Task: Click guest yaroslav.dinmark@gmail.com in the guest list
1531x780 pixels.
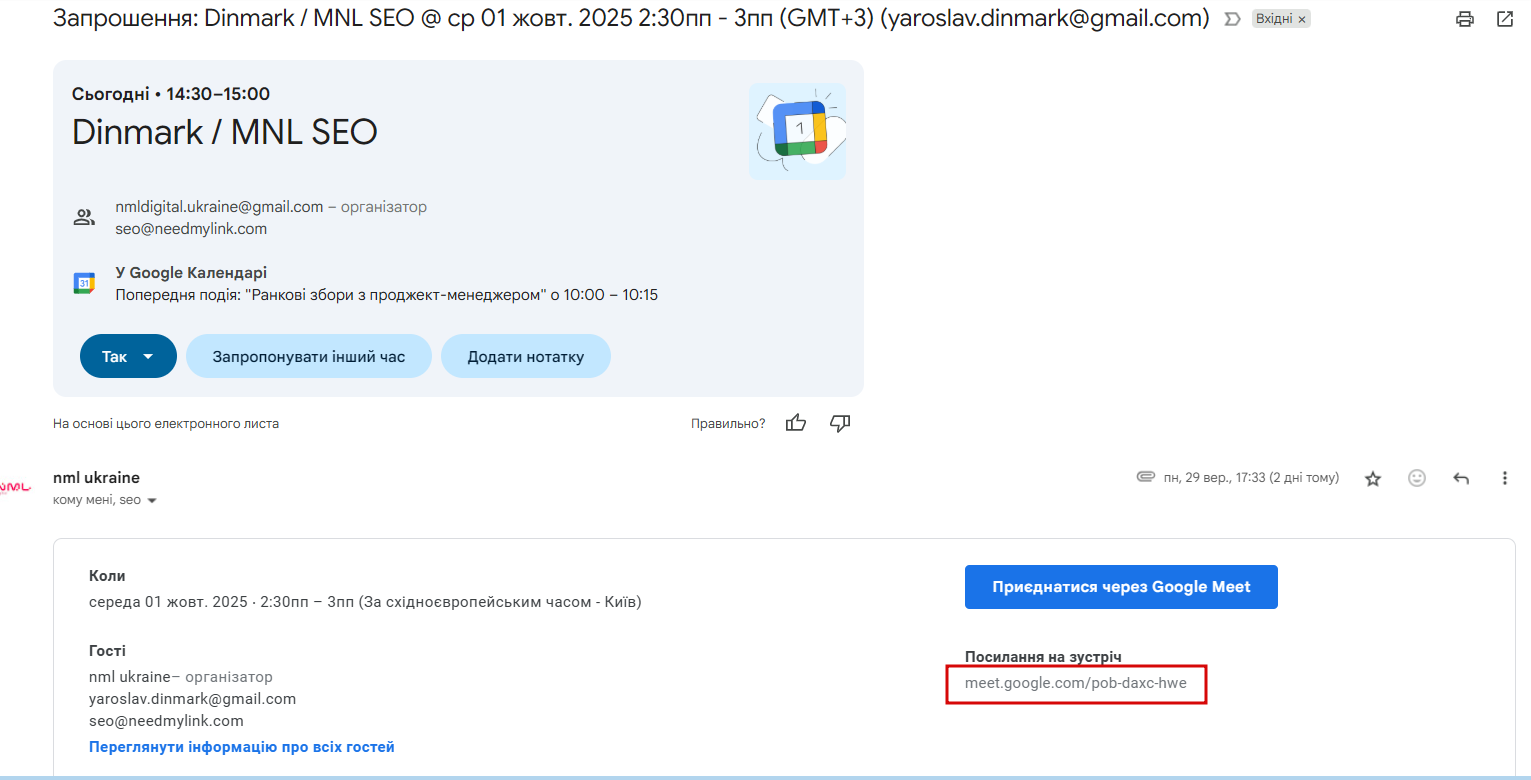Action: pos(192,699)
